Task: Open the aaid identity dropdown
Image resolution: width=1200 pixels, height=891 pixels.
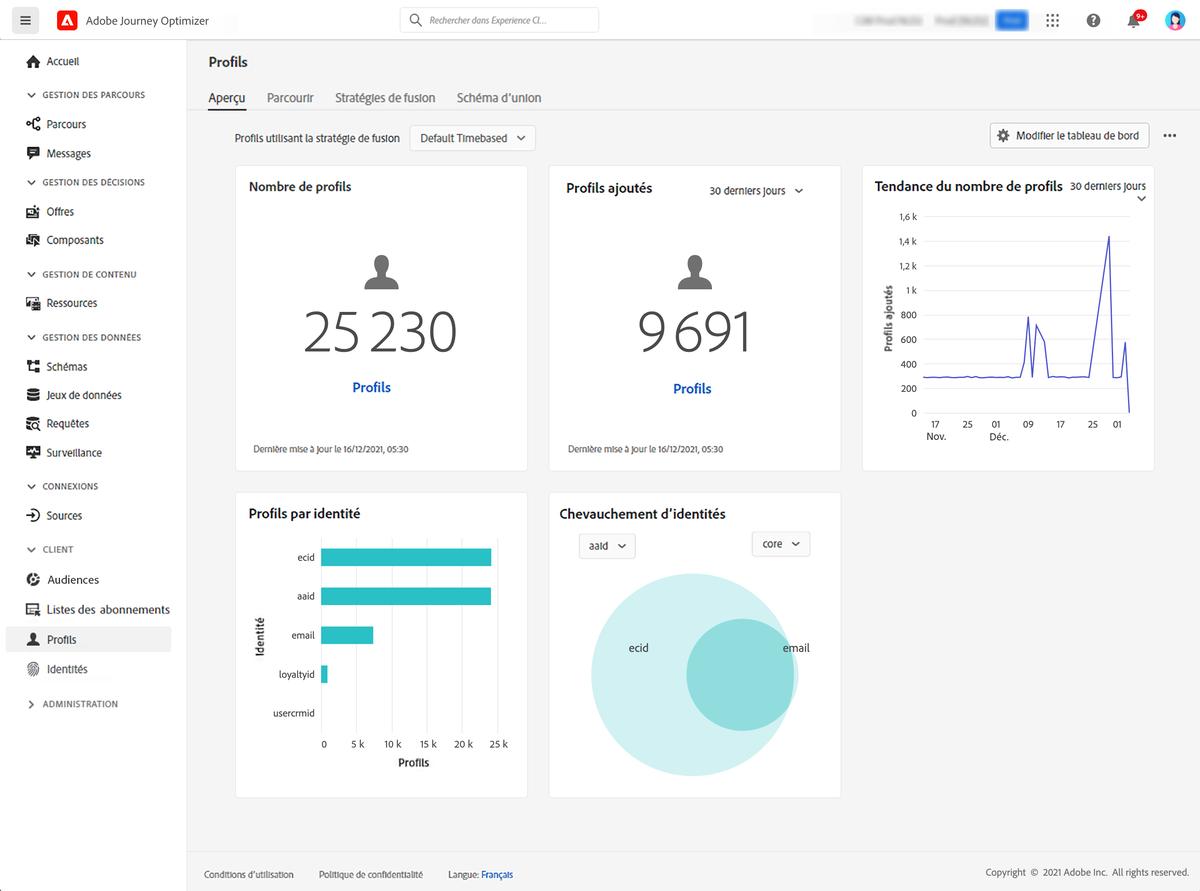Action: pyautogui.click(x=606, y=546)
